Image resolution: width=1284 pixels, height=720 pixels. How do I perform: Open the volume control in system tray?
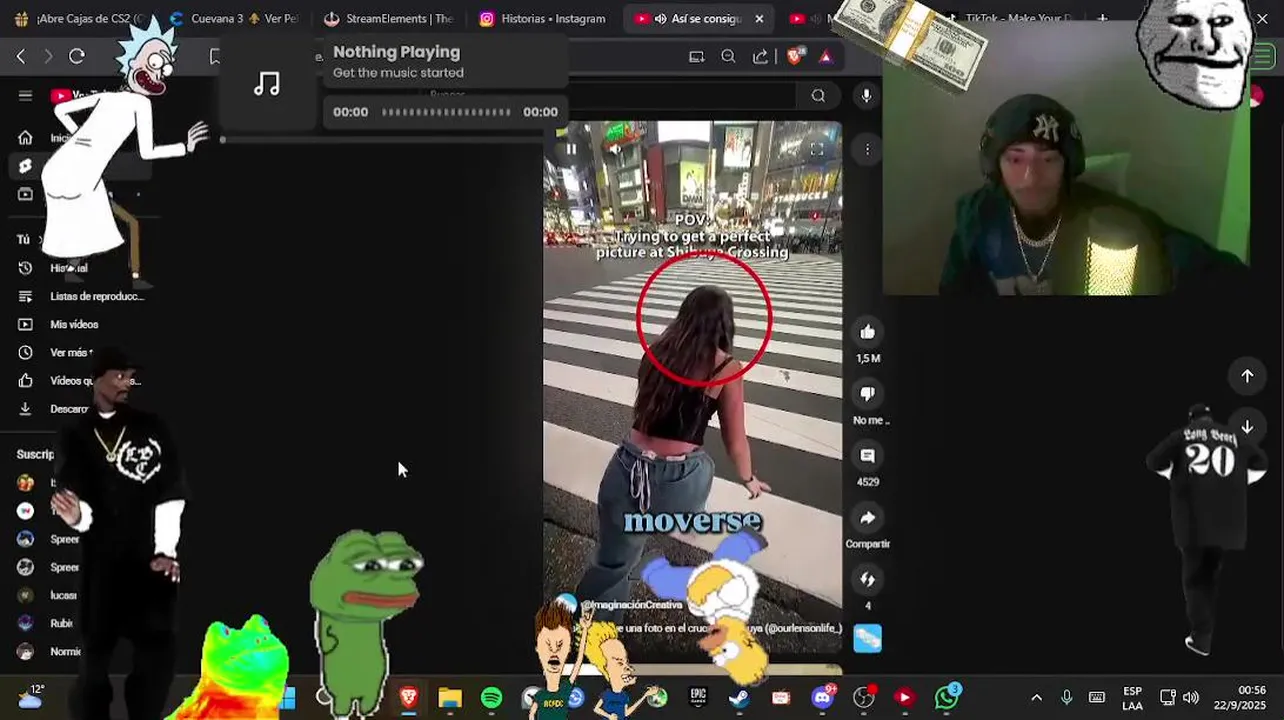pos(1190,697)
